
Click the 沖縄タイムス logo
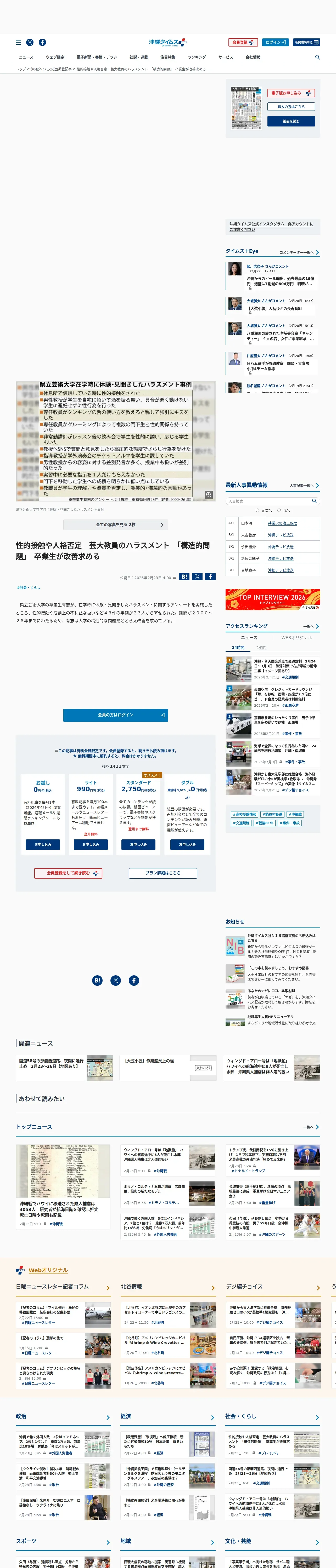tap(168, 43)
